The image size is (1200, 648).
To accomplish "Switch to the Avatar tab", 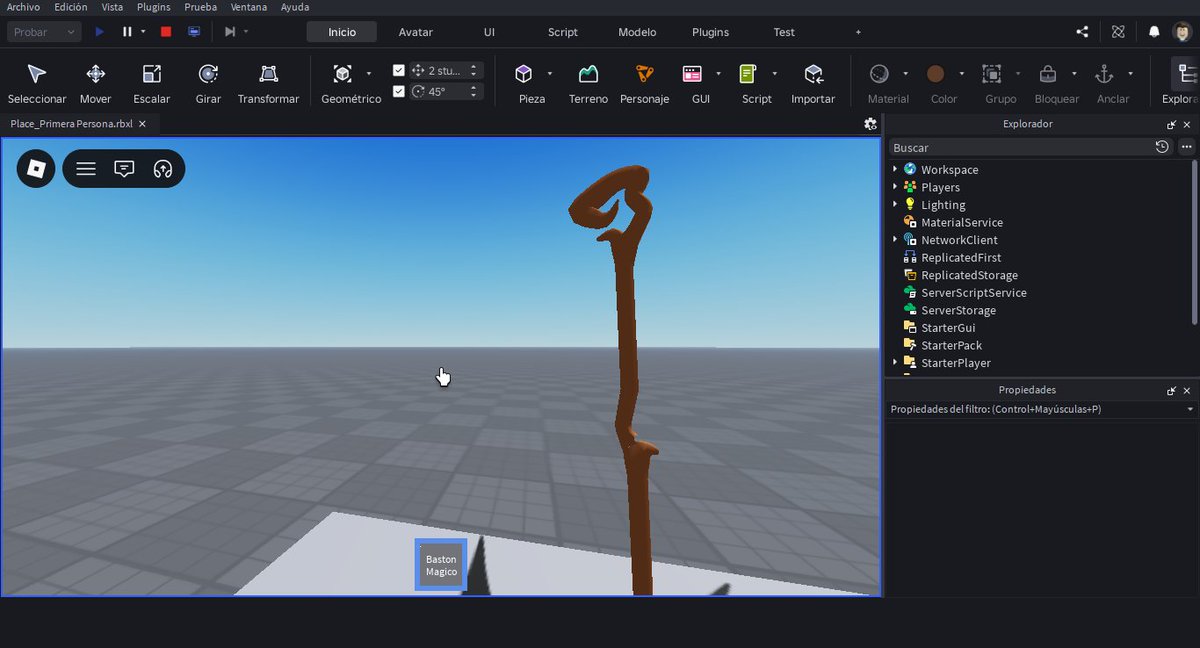I will (x=416, y=32).
